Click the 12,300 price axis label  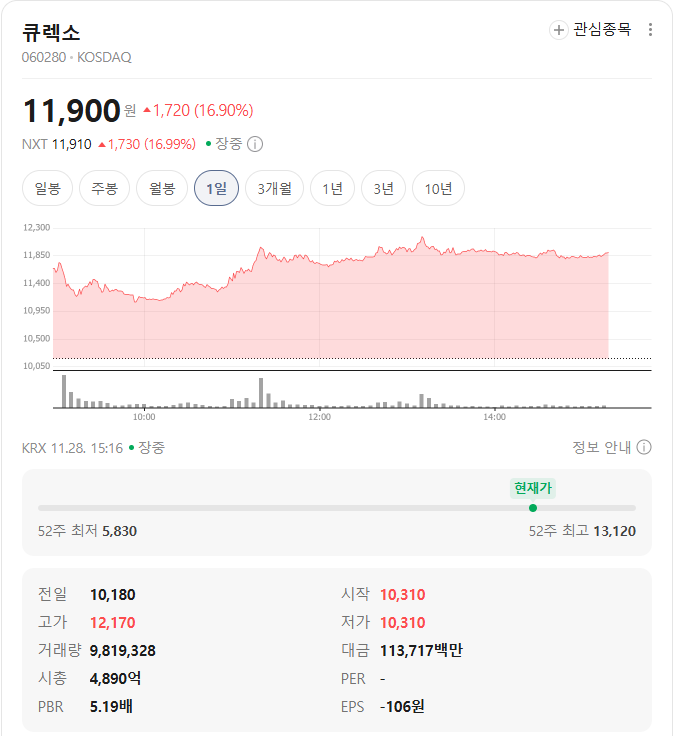[37, 228]
